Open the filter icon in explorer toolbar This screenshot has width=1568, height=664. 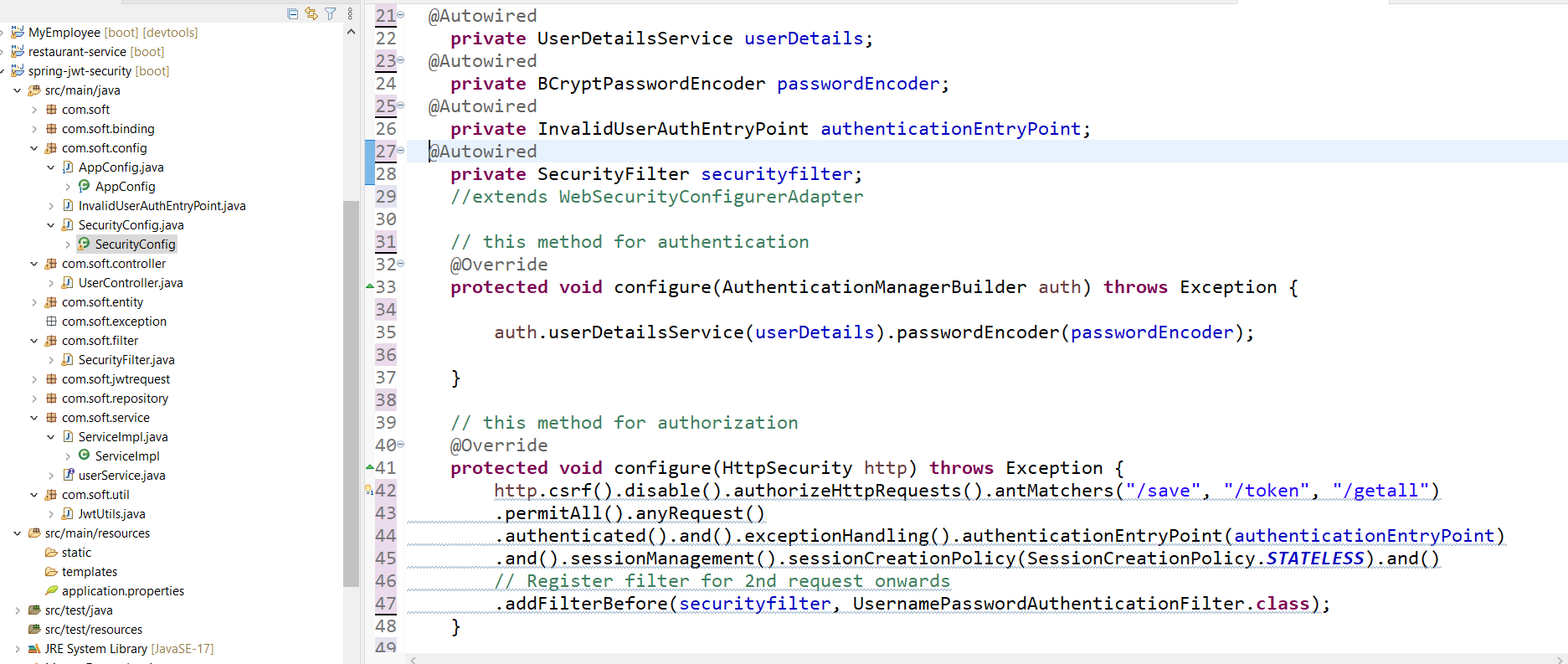coord(331,13)
